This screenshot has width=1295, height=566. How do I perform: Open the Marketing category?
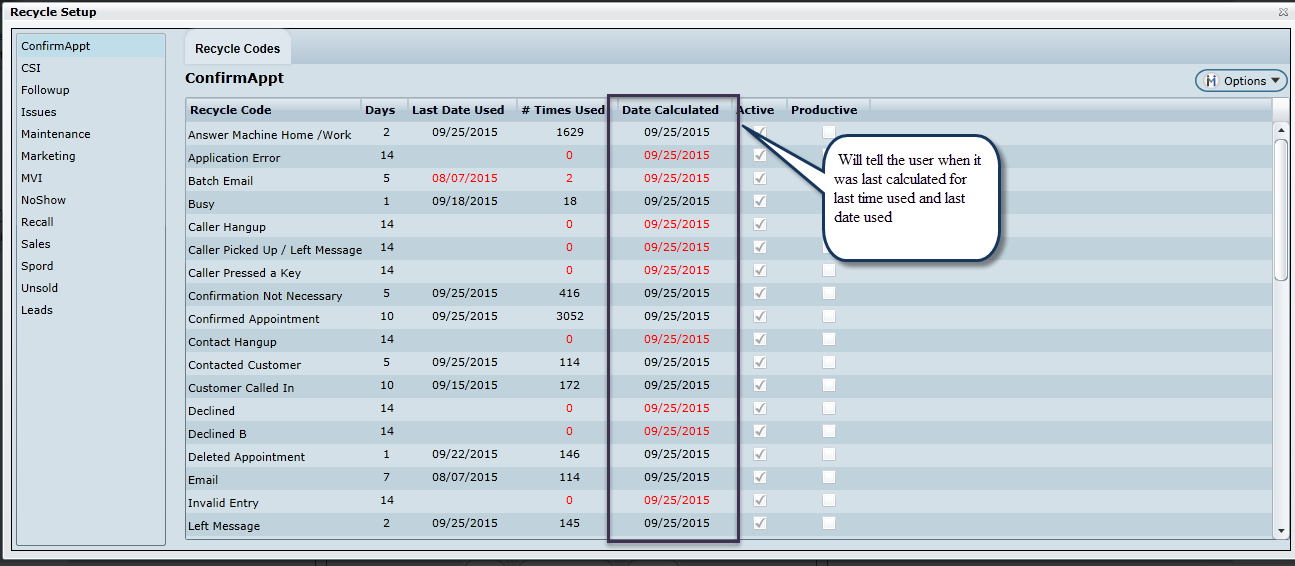pos(48,156)
